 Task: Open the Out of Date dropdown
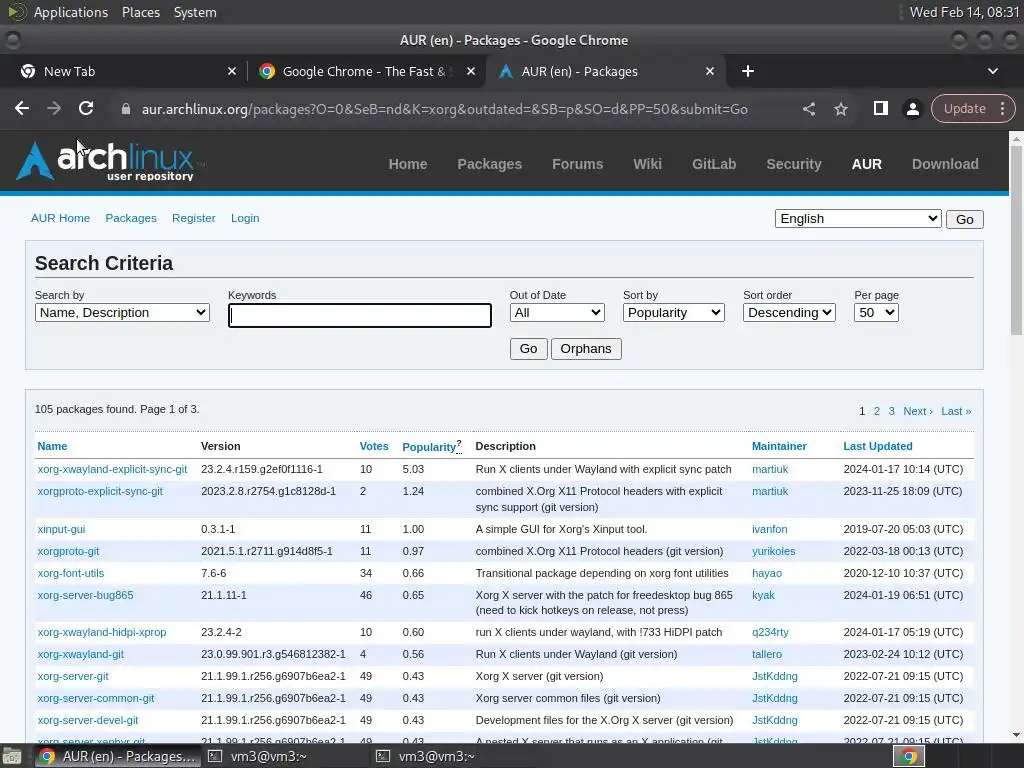point(557,313)
